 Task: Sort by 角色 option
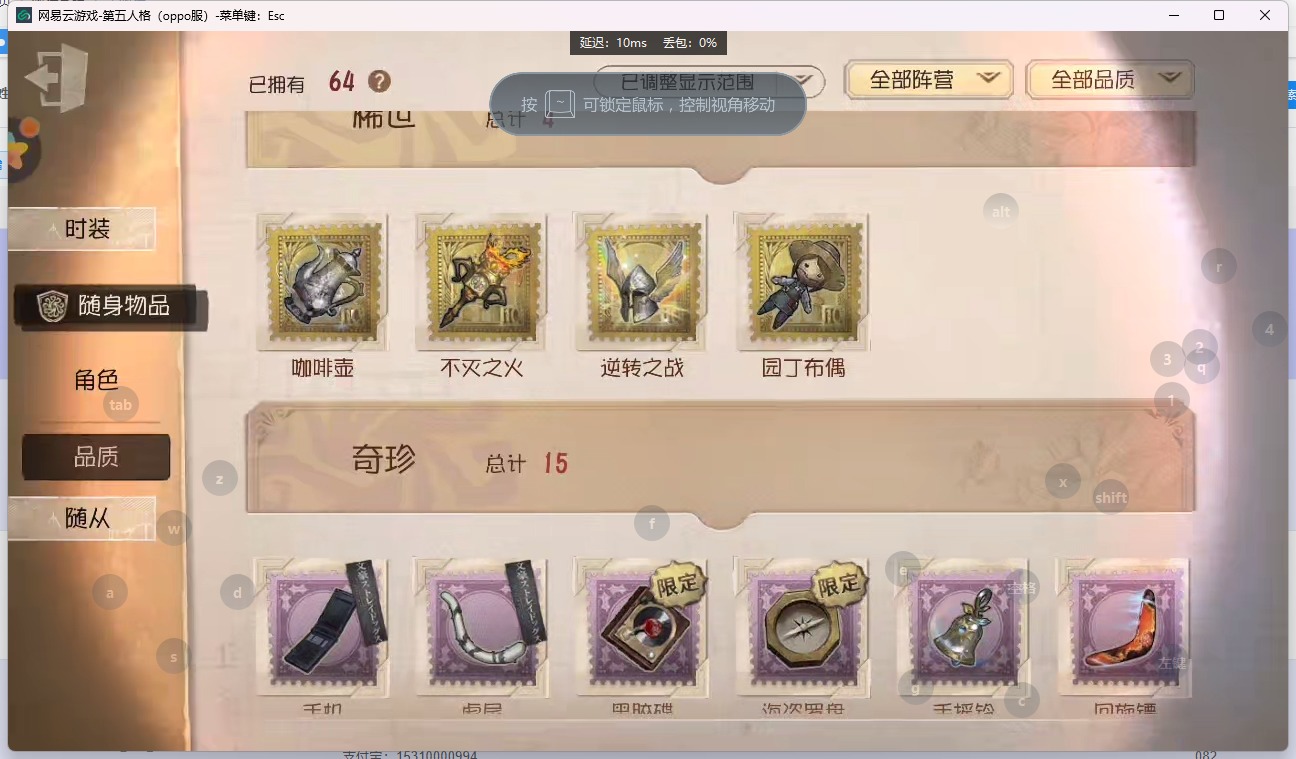tap(96, 380)
